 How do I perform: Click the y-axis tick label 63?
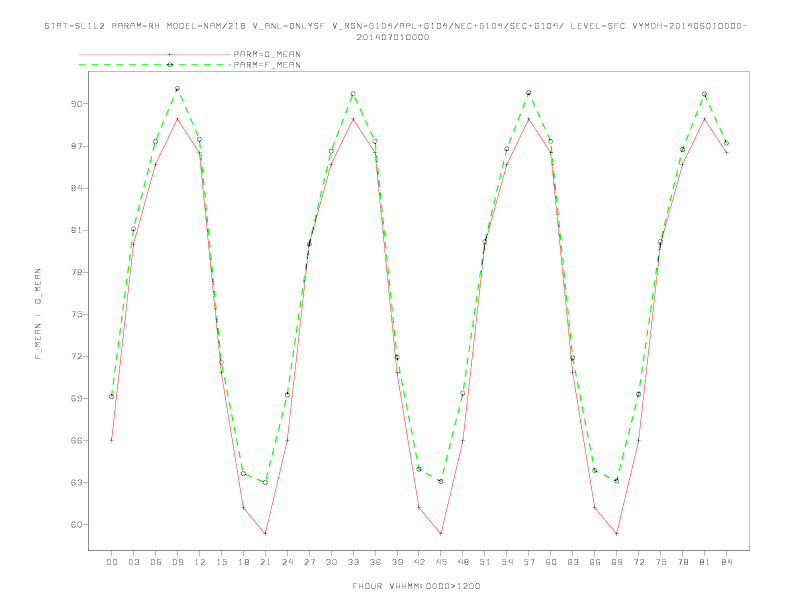click(76, 482)
